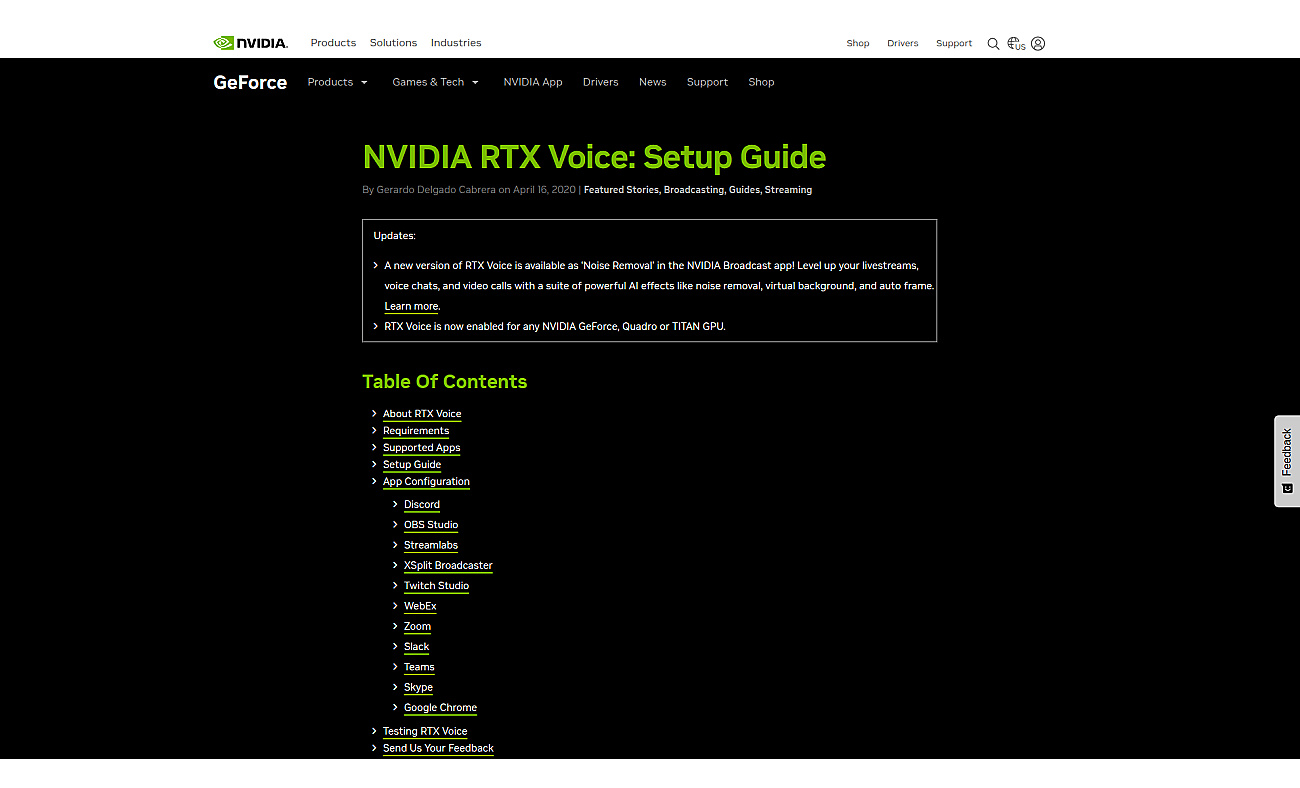
Task: Open the Featured Stories category
Action: coord(621,190)
